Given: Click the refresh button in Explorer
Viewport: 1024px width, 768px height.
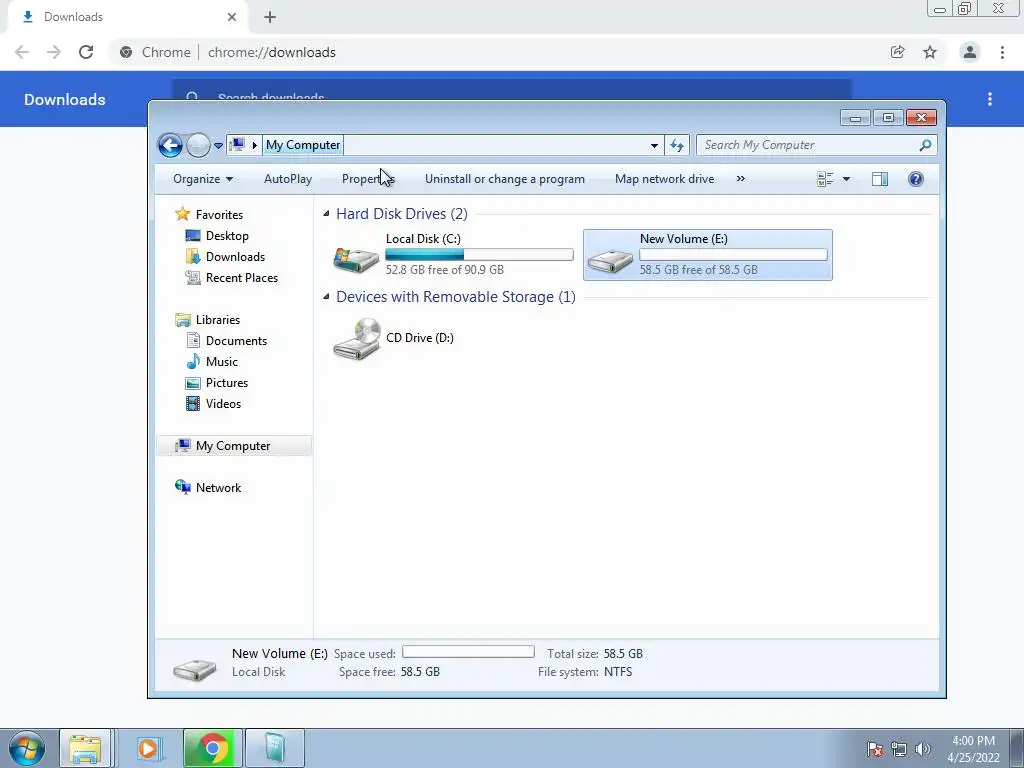Looking at the screenshot, I should 677,146.
